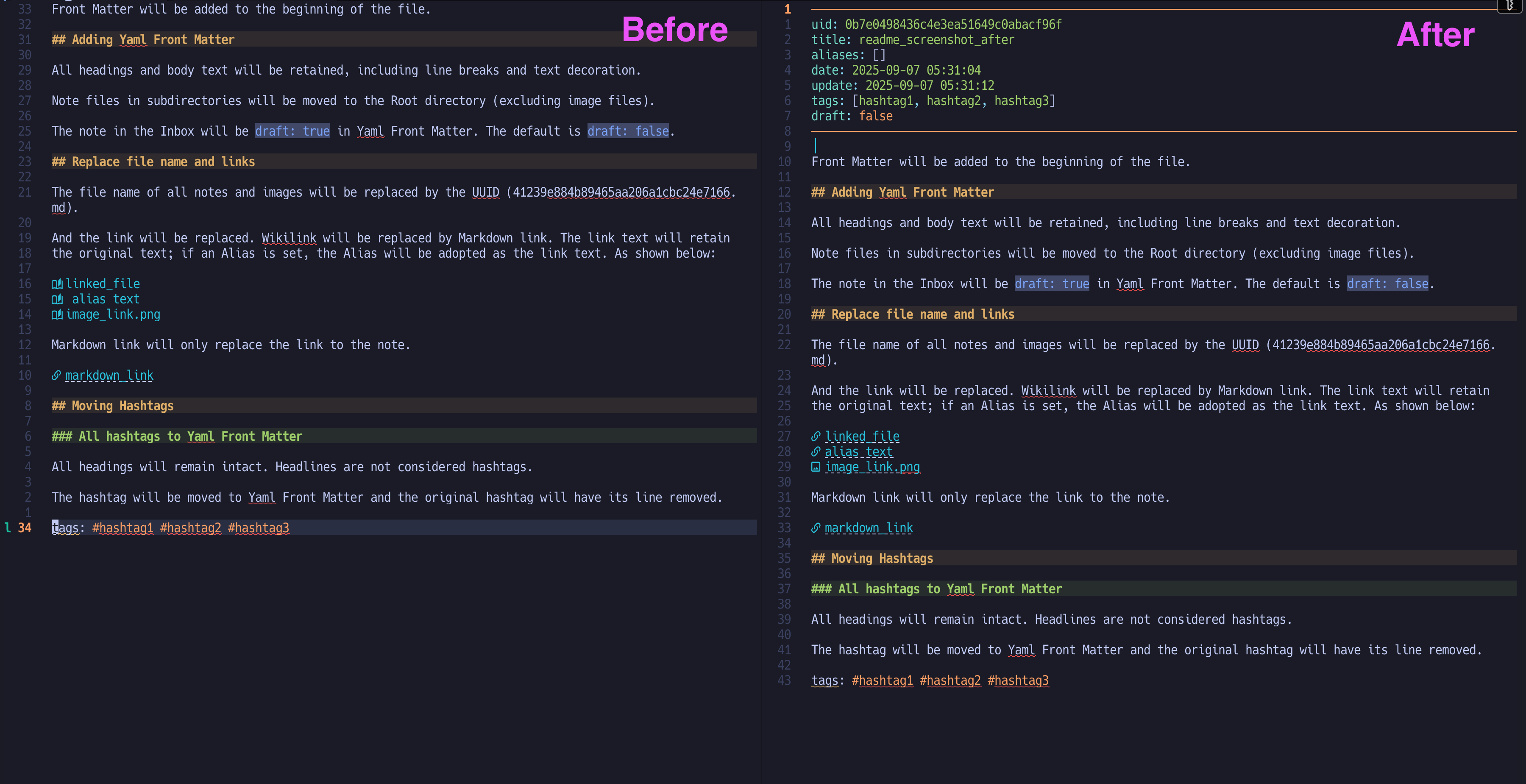Click the image icon beside image_link.png in After pane
This screenshot has height=784, width=1526.
816,467
